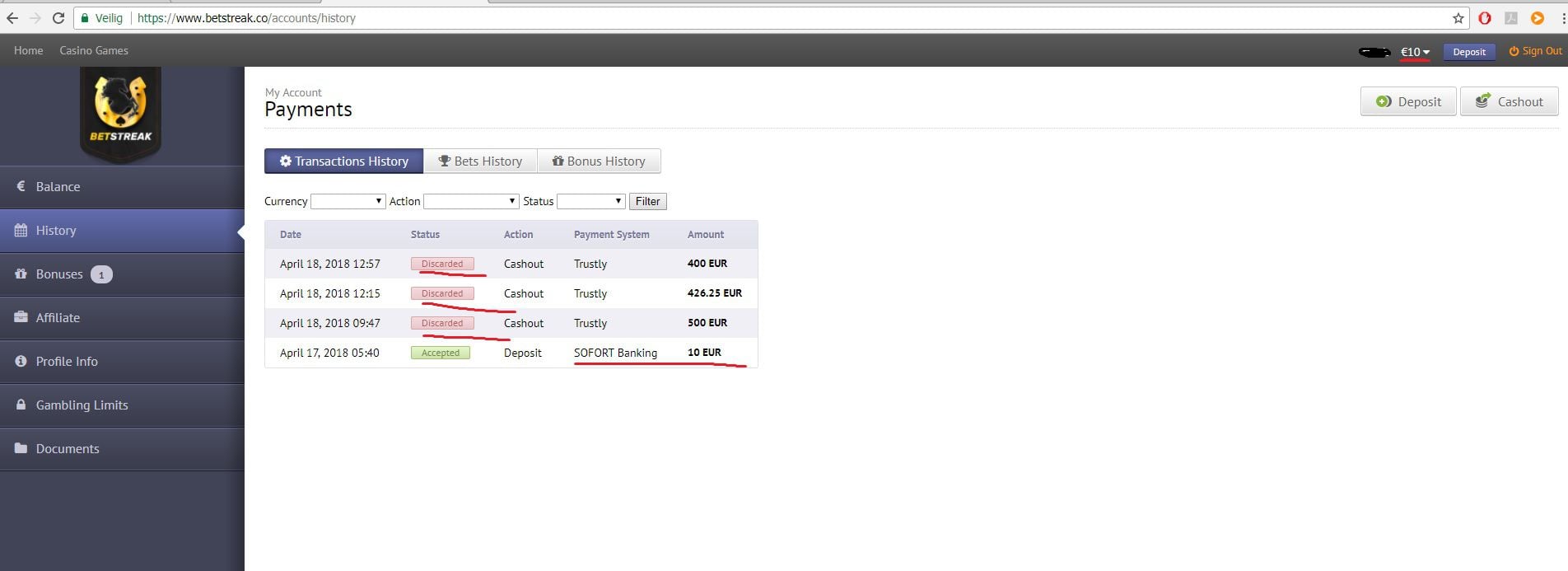
Task: Go to Home in top navigation
Action: (28, 50)
